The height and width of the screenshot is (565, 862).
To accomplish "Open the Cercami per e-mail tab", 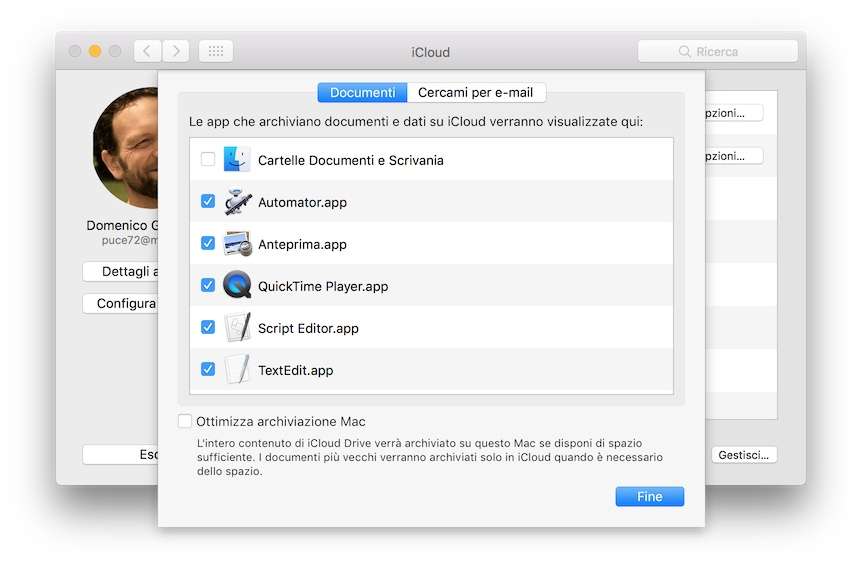I will [x=476, y=93].
